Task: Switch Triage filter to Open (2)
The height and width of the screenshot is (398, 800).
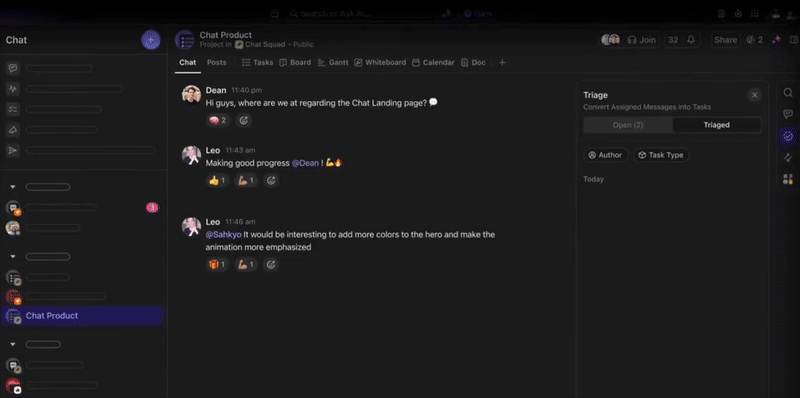Action: click(628, 125)
